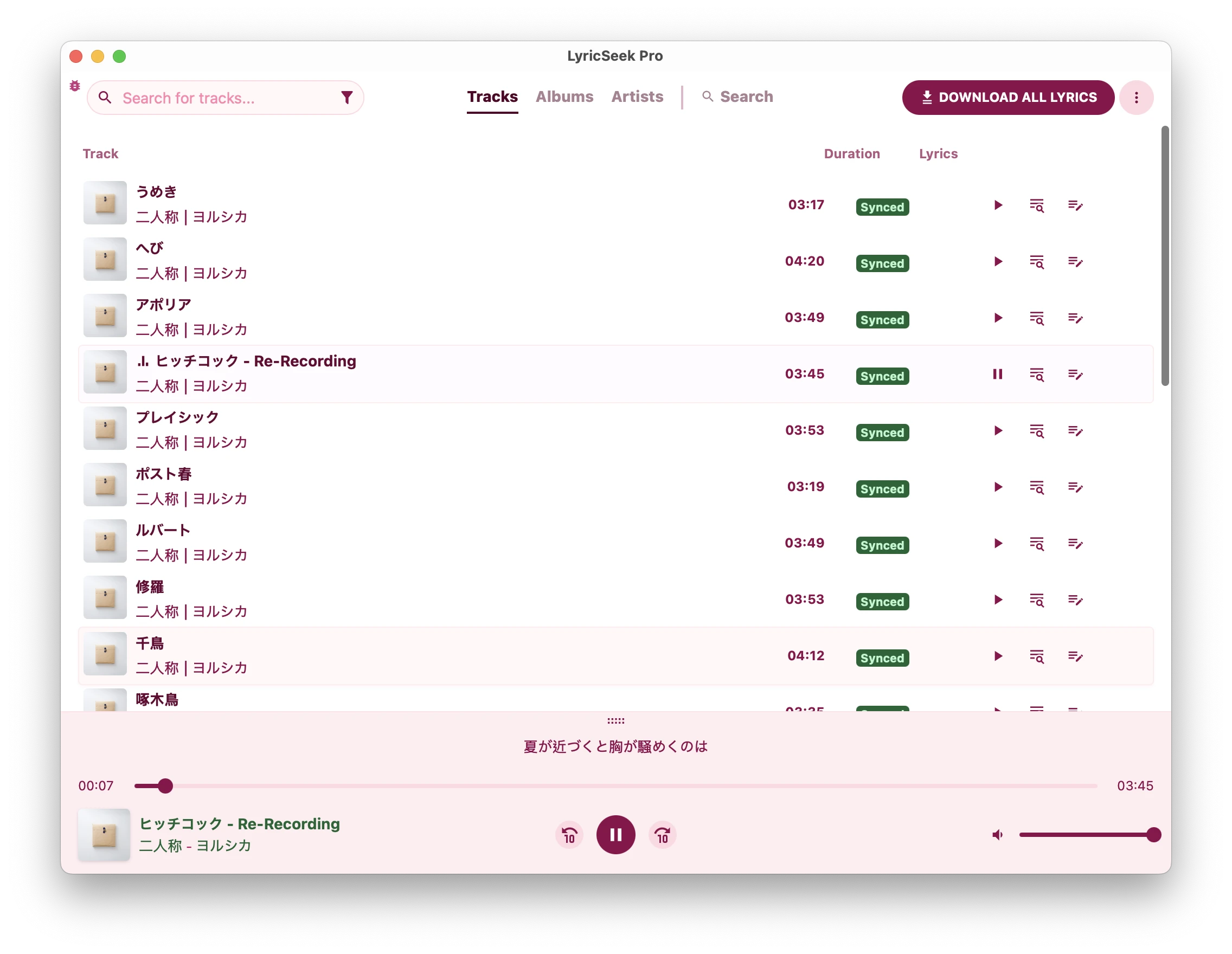Select the 修羅 track title
Viewport: 1232px width, 954px height.
(150, 587)
